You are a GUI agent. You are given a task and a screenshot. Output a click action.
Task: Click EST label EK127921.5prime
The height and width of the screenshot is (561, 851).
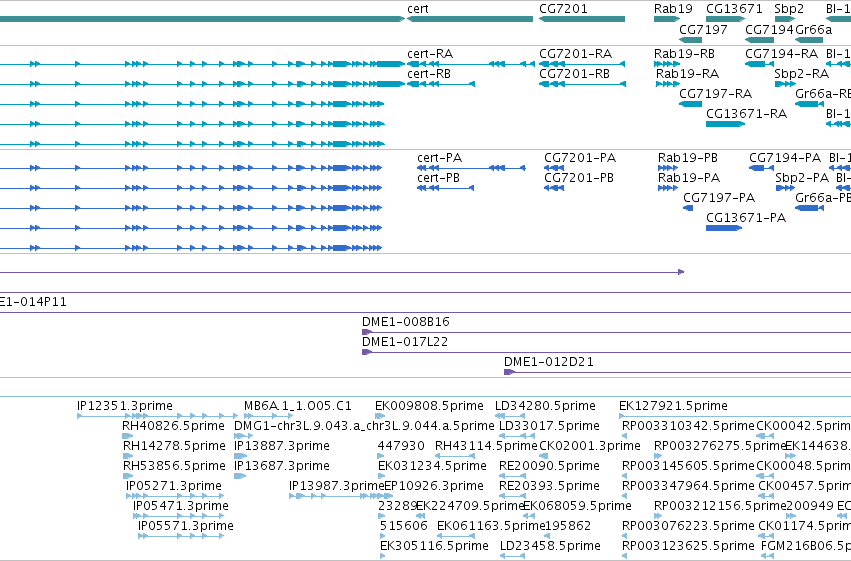tap(673, 406)
